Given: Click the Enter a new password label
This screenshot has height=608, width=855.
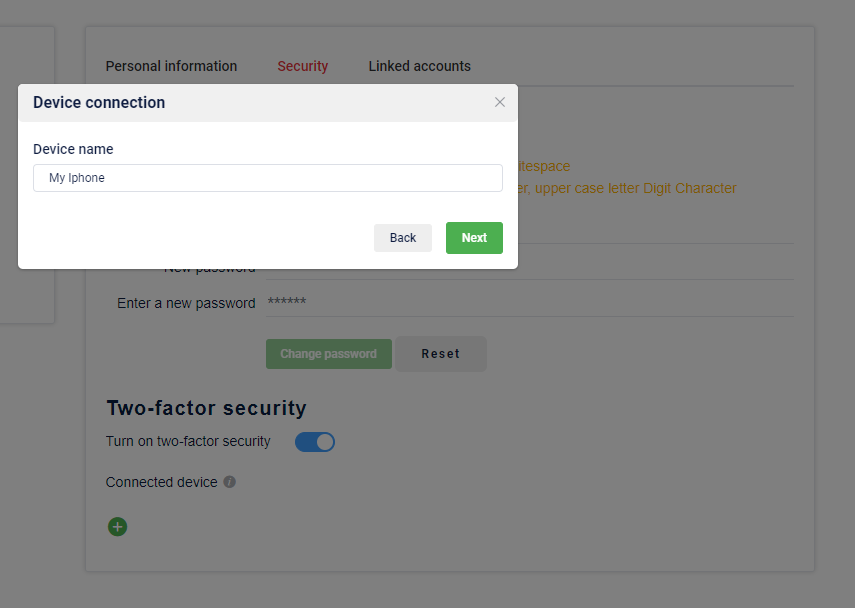Looking at the screenshot, I should pyautogui.click(x=186, y=303).
